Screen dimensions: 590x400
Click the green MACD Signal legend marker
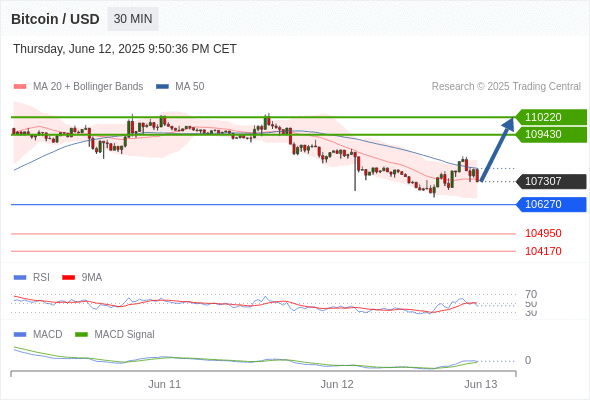(x=81, y=334)
